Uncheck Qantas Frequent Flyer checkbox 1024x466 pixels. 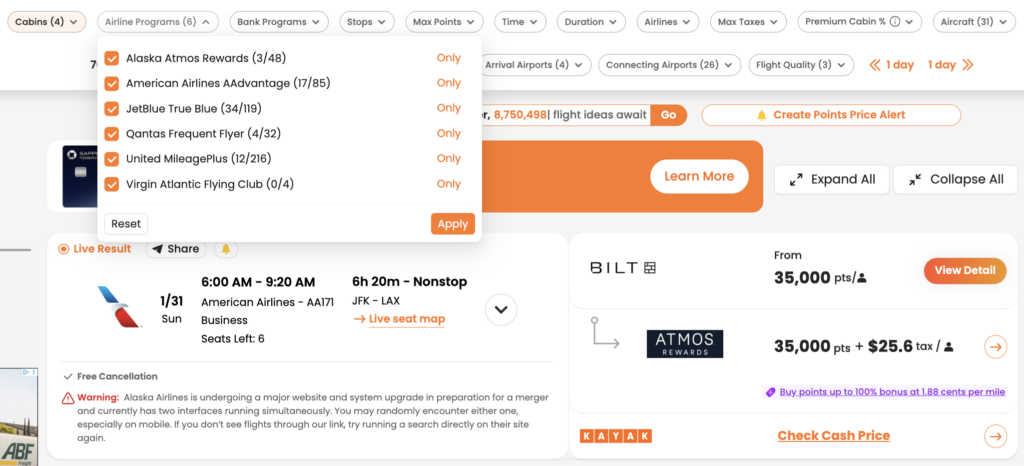112,134
